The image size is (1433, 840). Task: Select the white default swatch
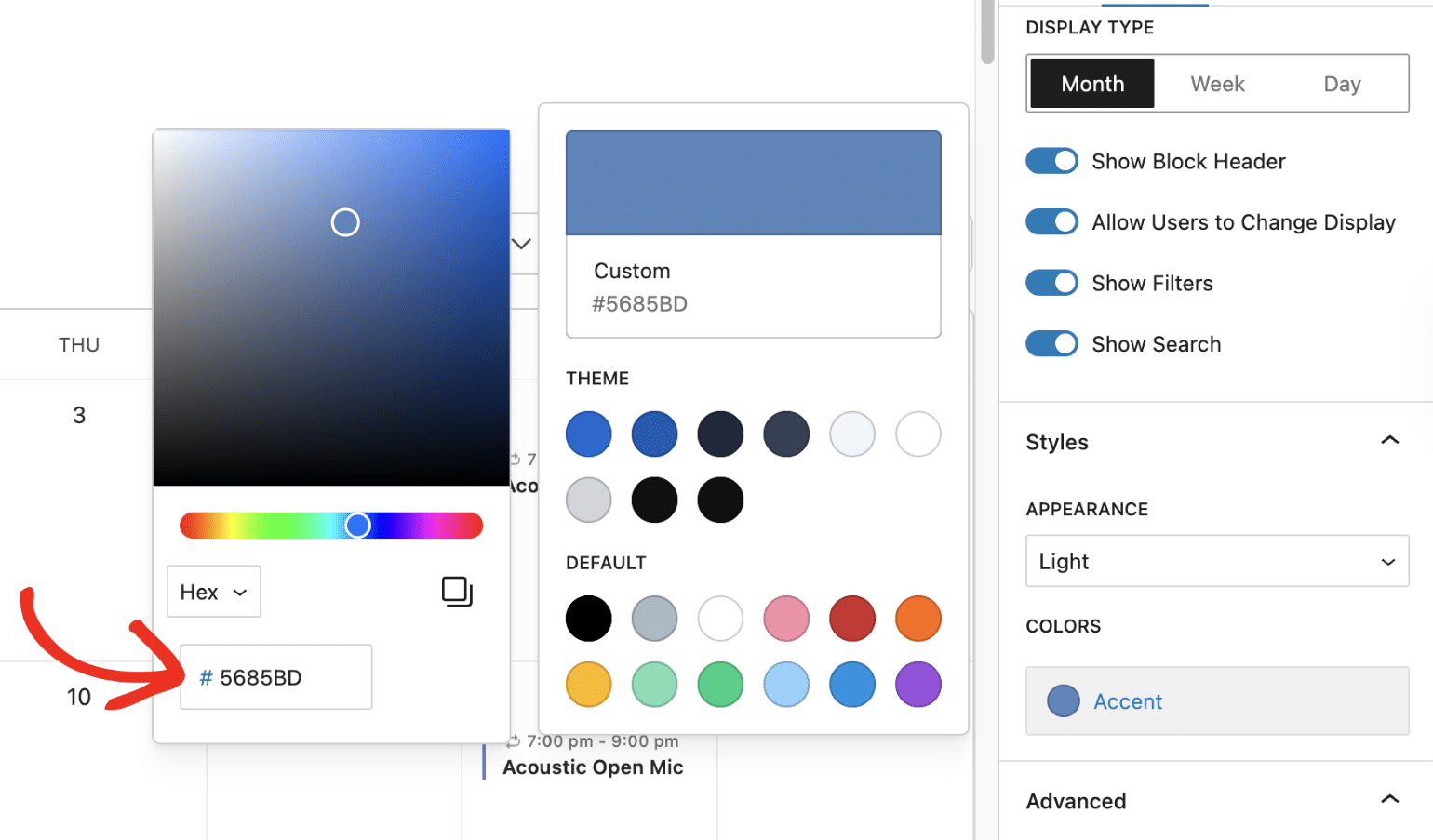720,619
